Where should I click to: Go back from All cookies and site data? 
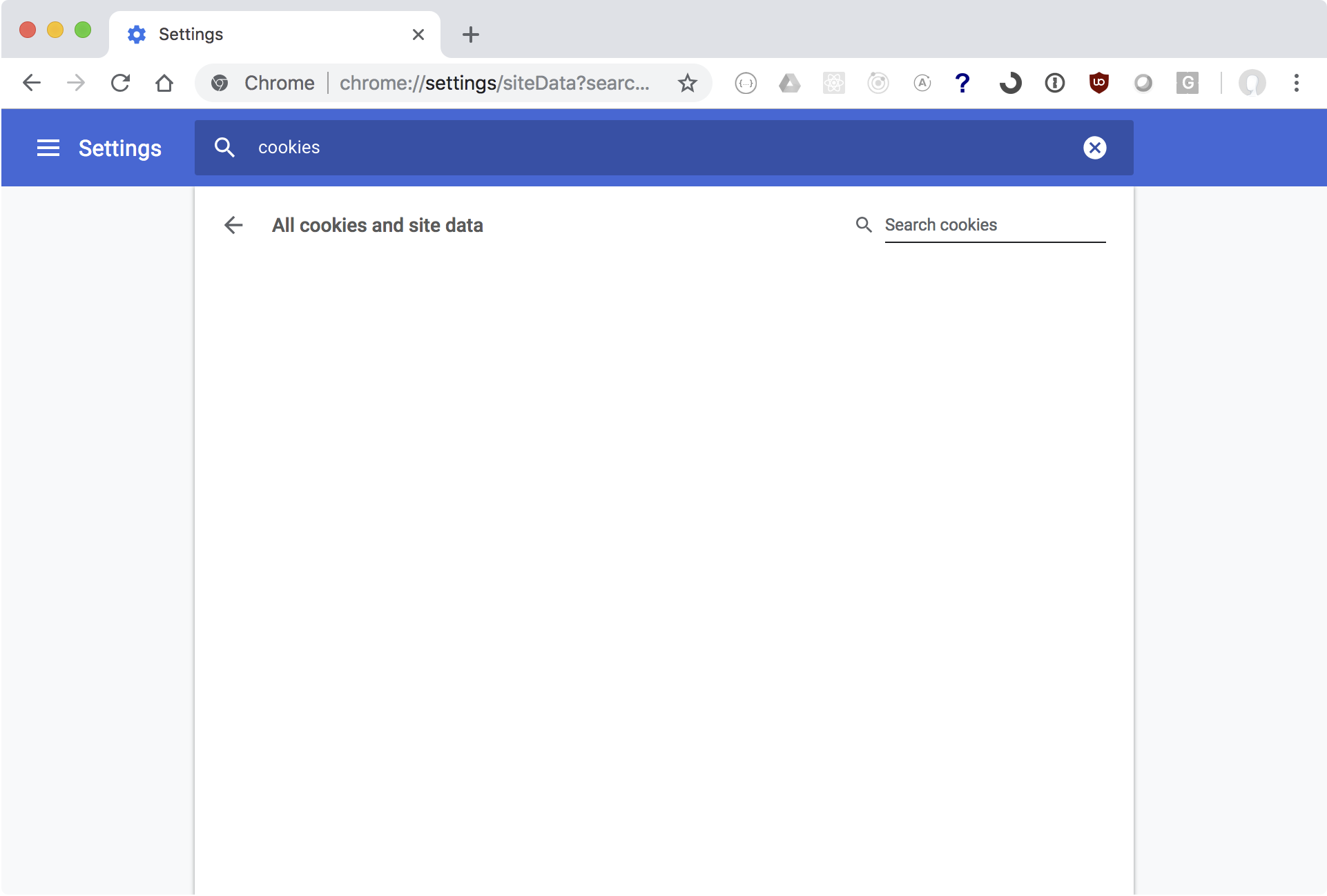pyautogui.click(x=233, y=225)
